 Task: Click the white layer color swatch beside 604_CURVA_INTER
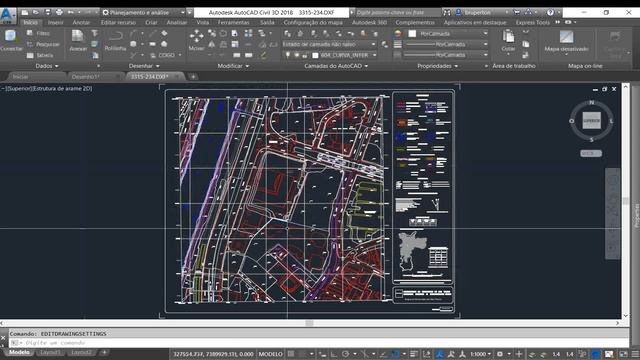point(315,55)
